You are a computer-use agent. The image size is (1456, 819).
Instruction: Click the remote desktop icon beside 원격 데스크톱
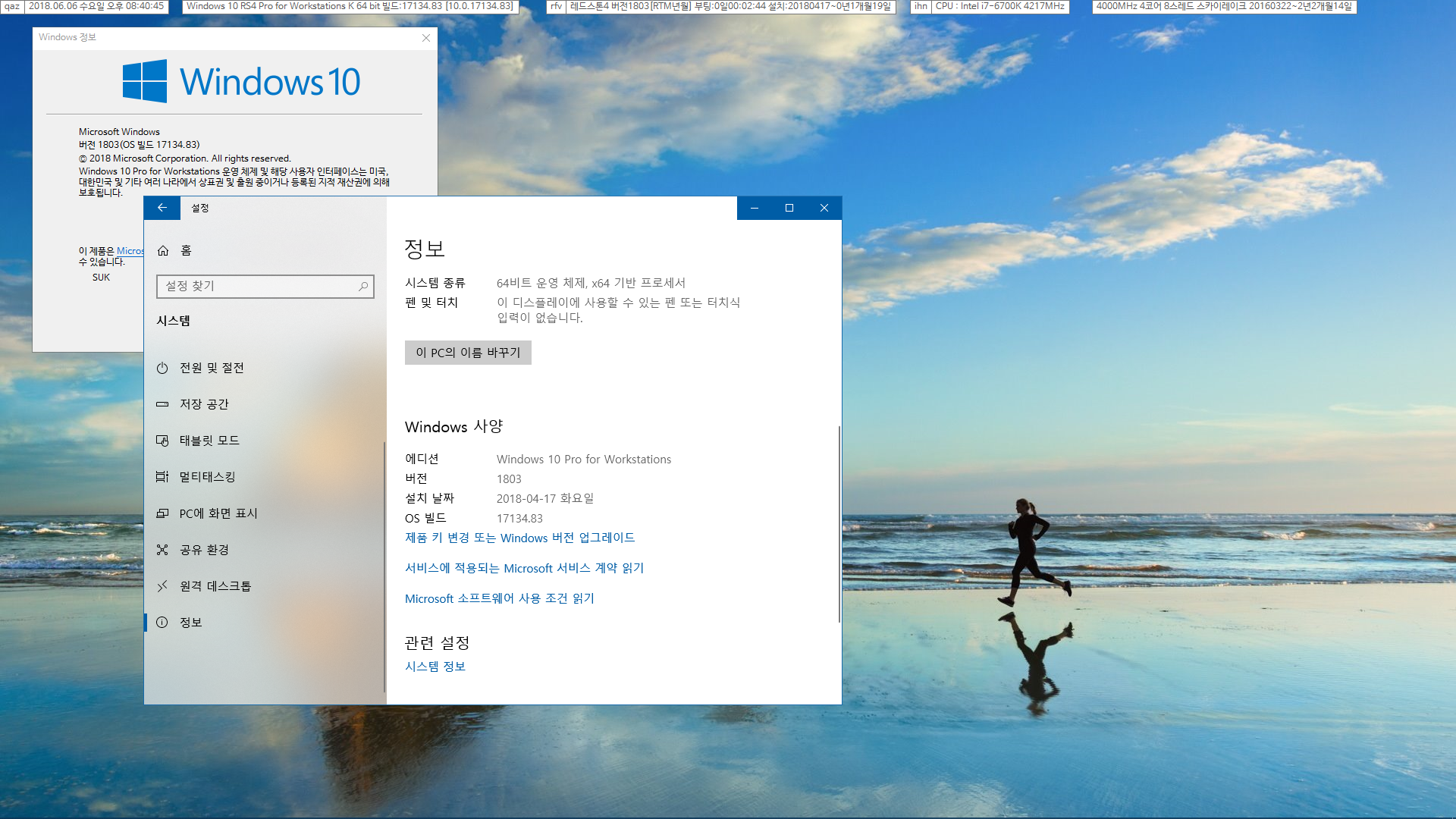tap(162, 586)
